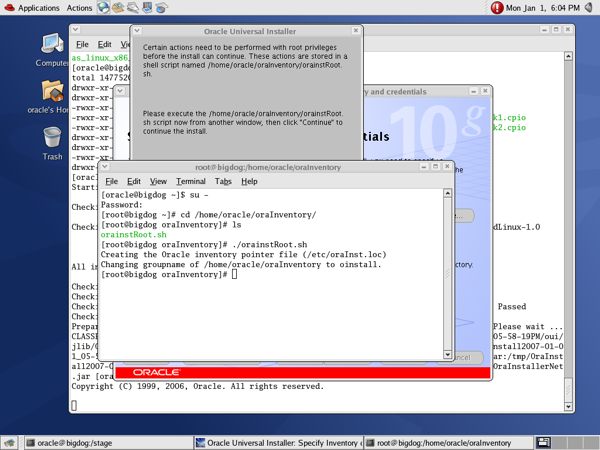Open the Trash desktop icon

(x=52, y=138)
